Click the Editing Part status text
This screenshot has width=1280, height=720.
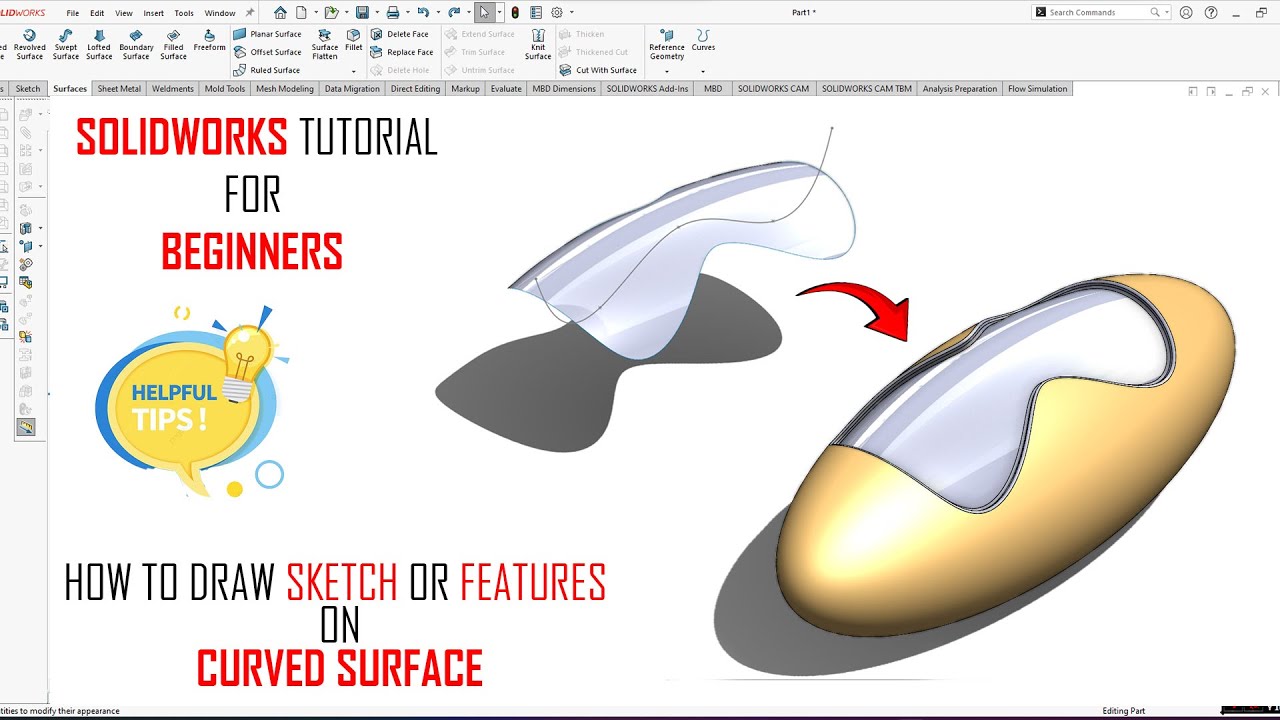pyautogui.click(x=1124, y=711)
